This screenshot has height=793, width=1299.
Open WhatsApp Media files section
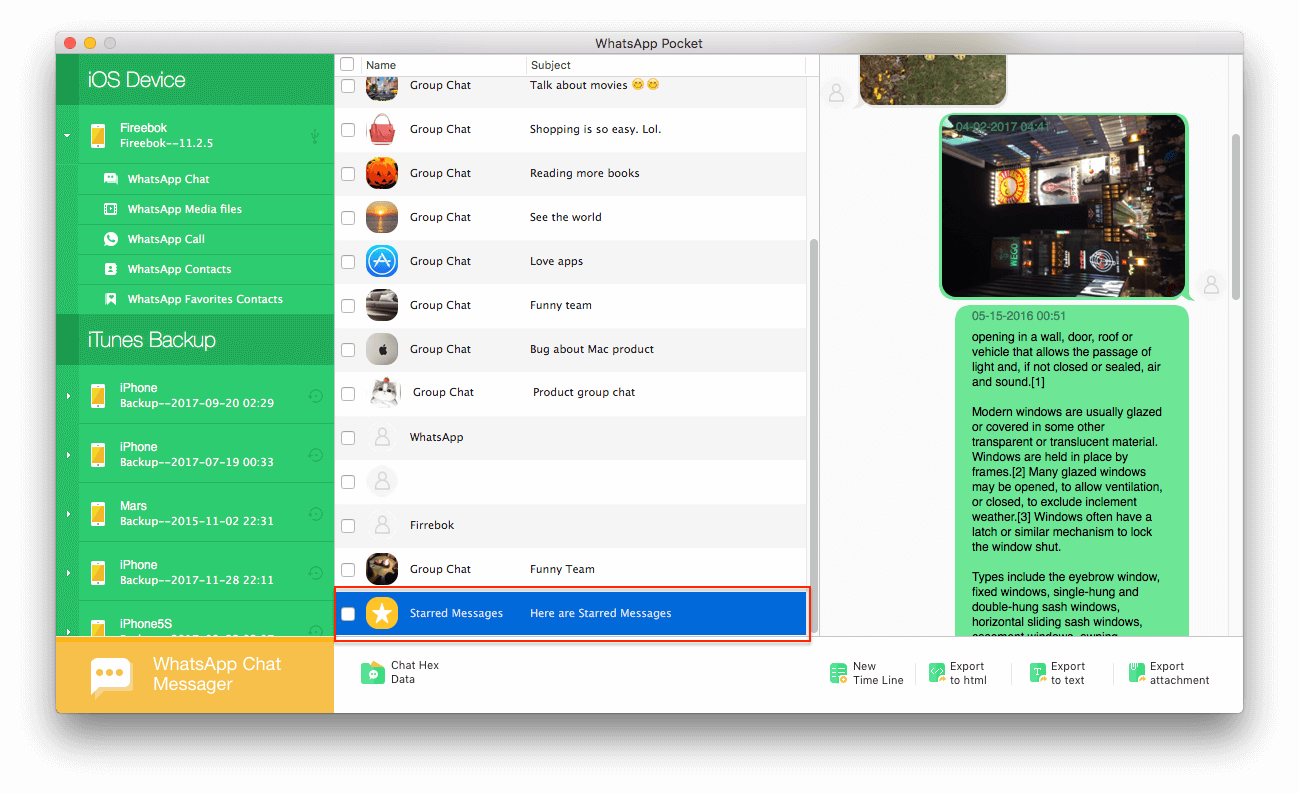pos(184,209)
